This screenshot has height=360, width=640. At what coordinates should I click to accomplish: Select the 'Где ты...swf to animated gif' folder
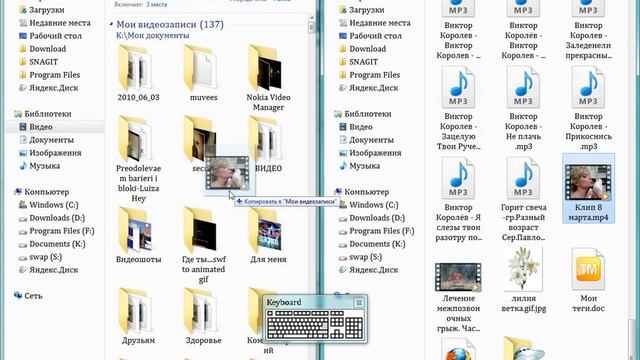(203, 245)
